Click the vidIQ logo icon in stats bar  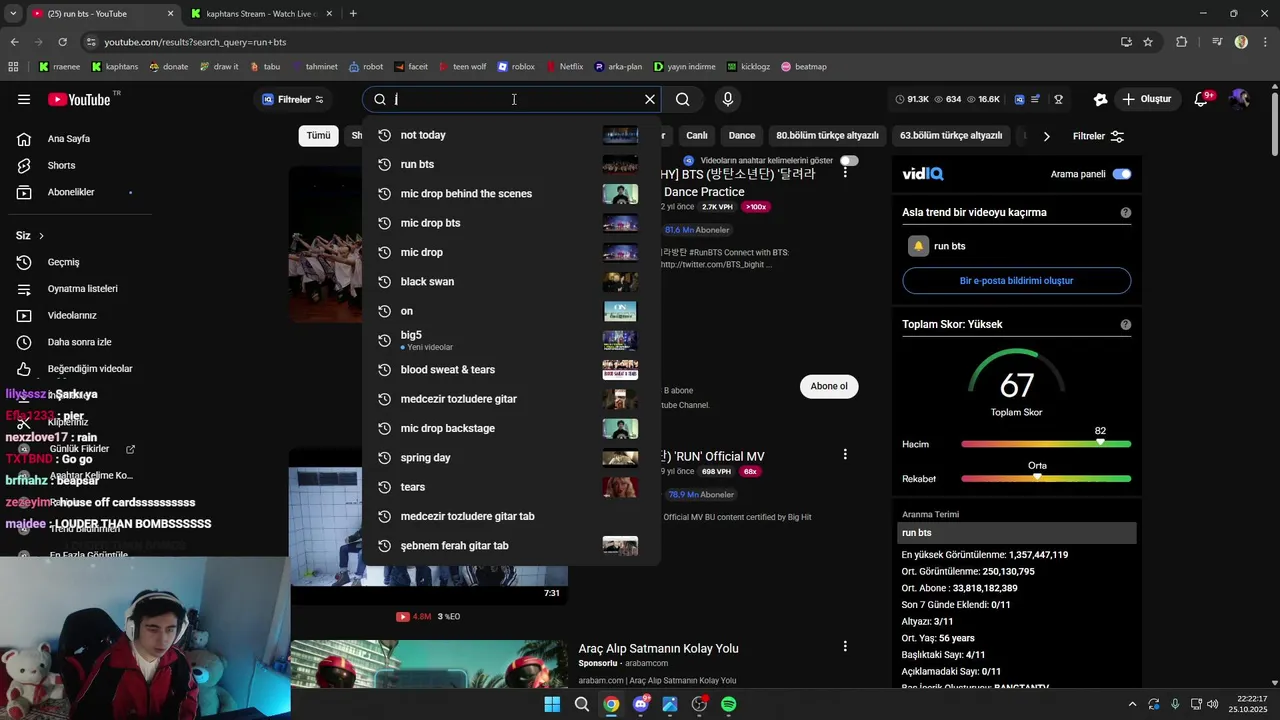click(1019, 99)
